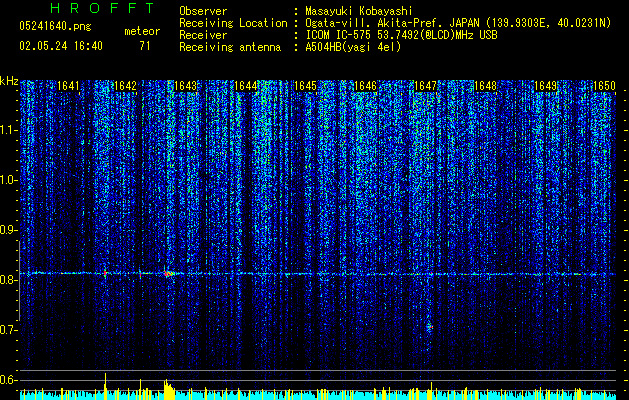Click the 0.6 kHz axis label

click(x=9, y=380)
